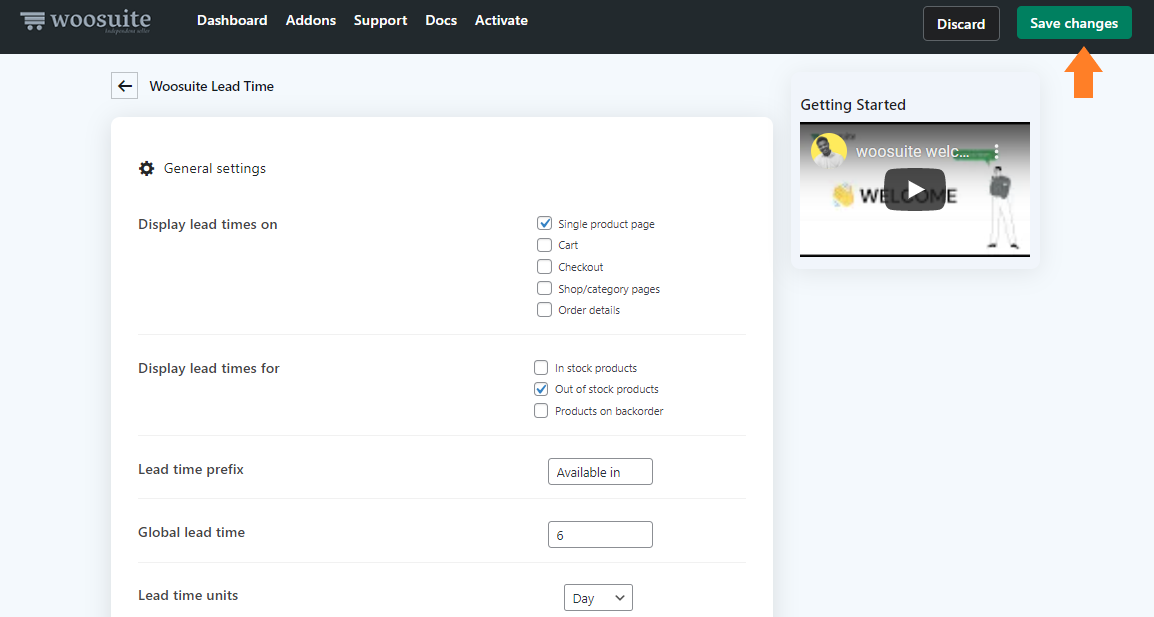Screen dimensions: 1154x617
Task: Click the woosuite welcome video title
Action: click(x=913, y=152)
